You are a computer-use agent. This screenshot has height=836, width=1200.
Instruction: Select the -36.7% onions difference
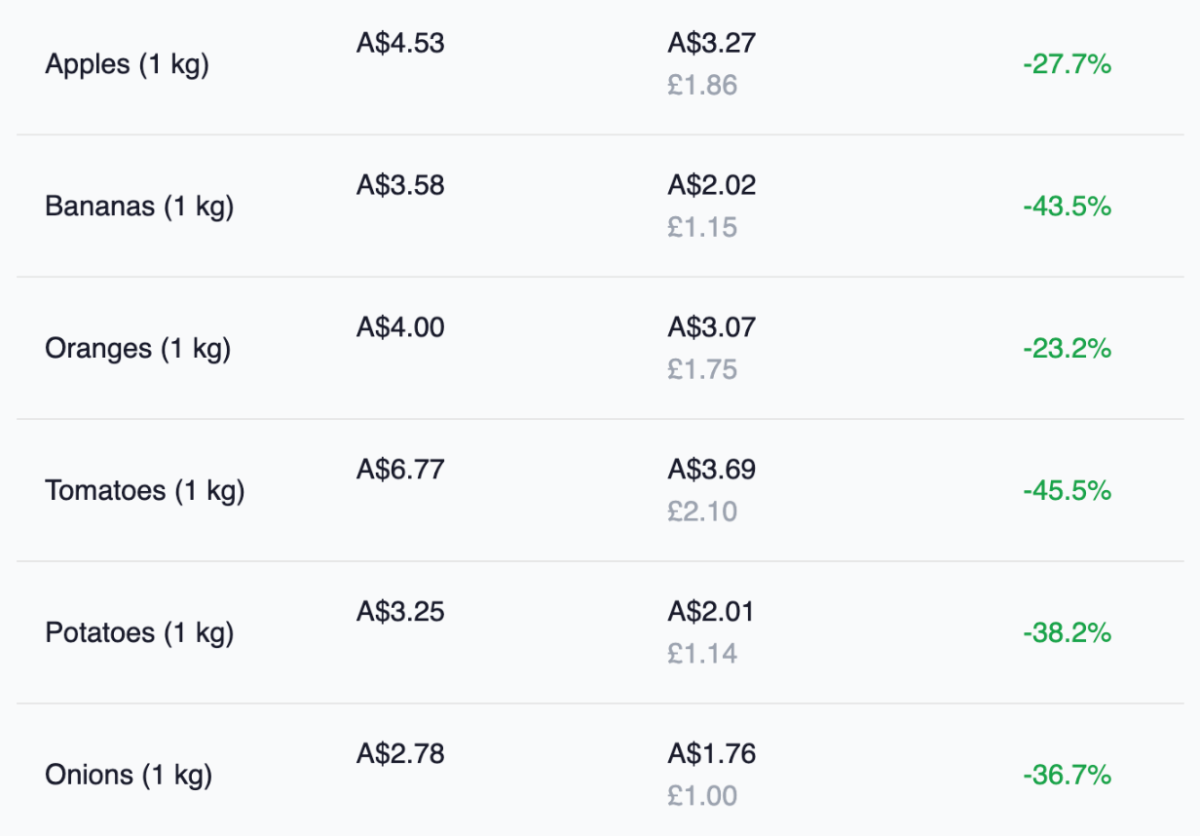[1067, 775]
